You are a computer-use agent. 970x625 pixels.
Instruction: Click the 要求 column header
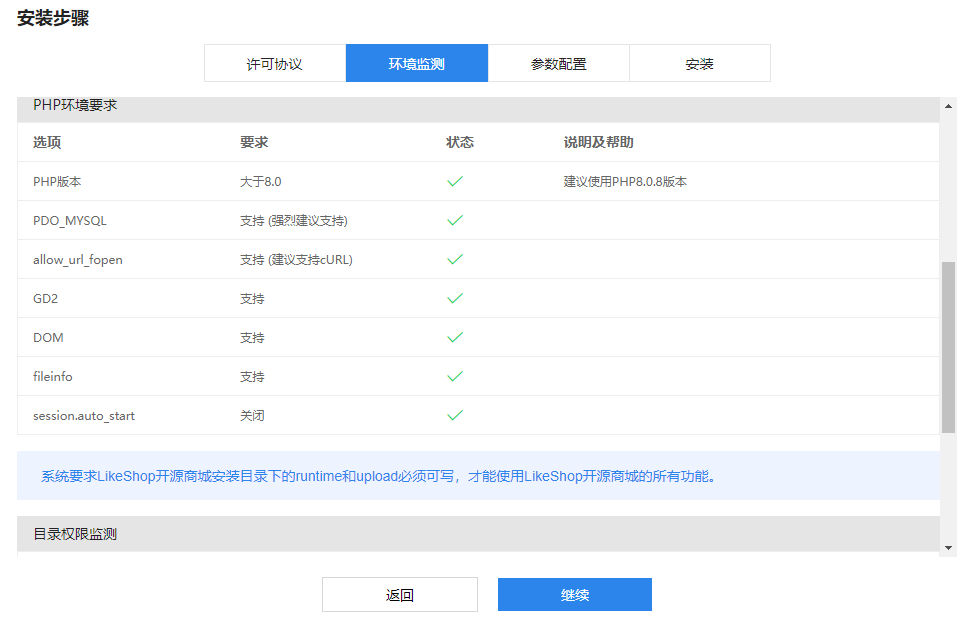(x=254, y=142)
